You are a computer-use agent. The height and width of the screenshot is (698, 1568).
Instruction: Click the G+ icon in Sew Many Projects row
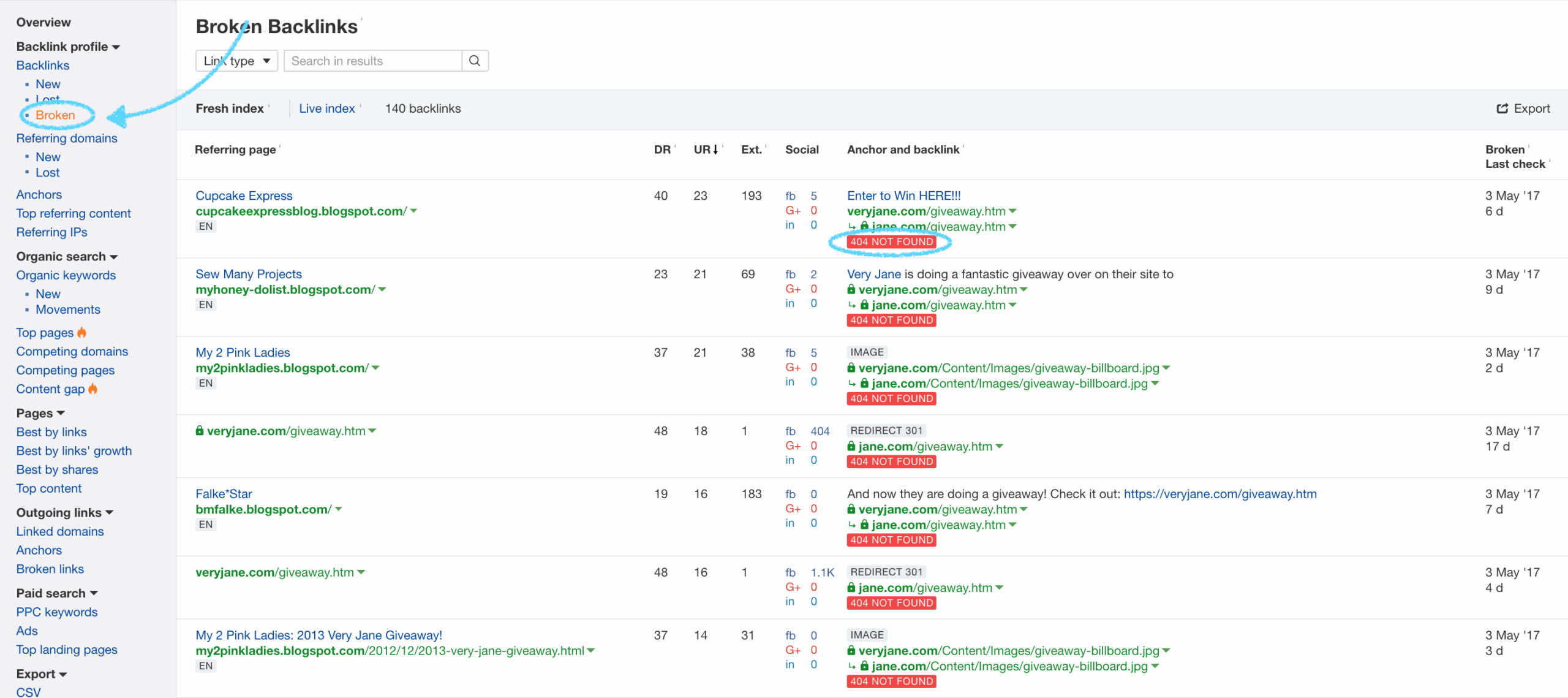point(793,289)
